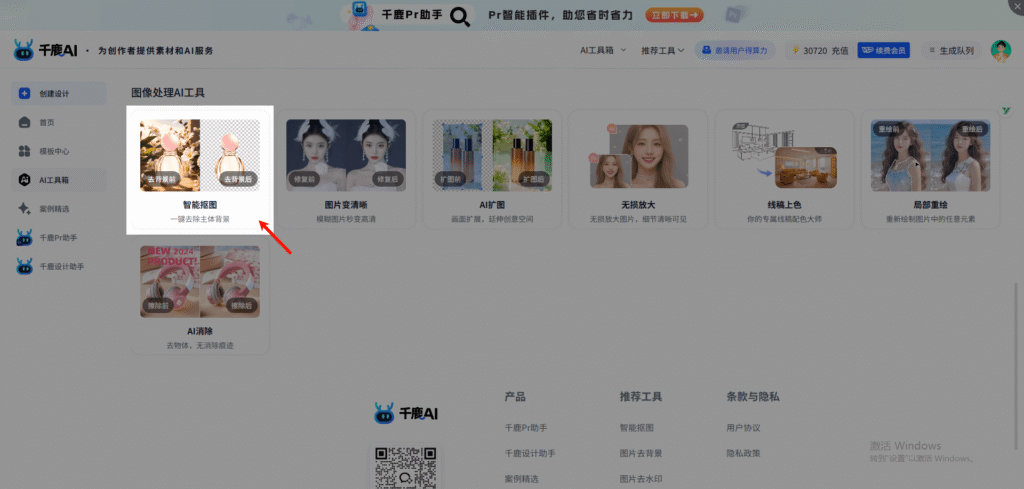This screenshot has width=1024, height=489.
Task: Click the 图像处理AI工具 section heading
Action: pyautogui.click(x=168, y=93)
